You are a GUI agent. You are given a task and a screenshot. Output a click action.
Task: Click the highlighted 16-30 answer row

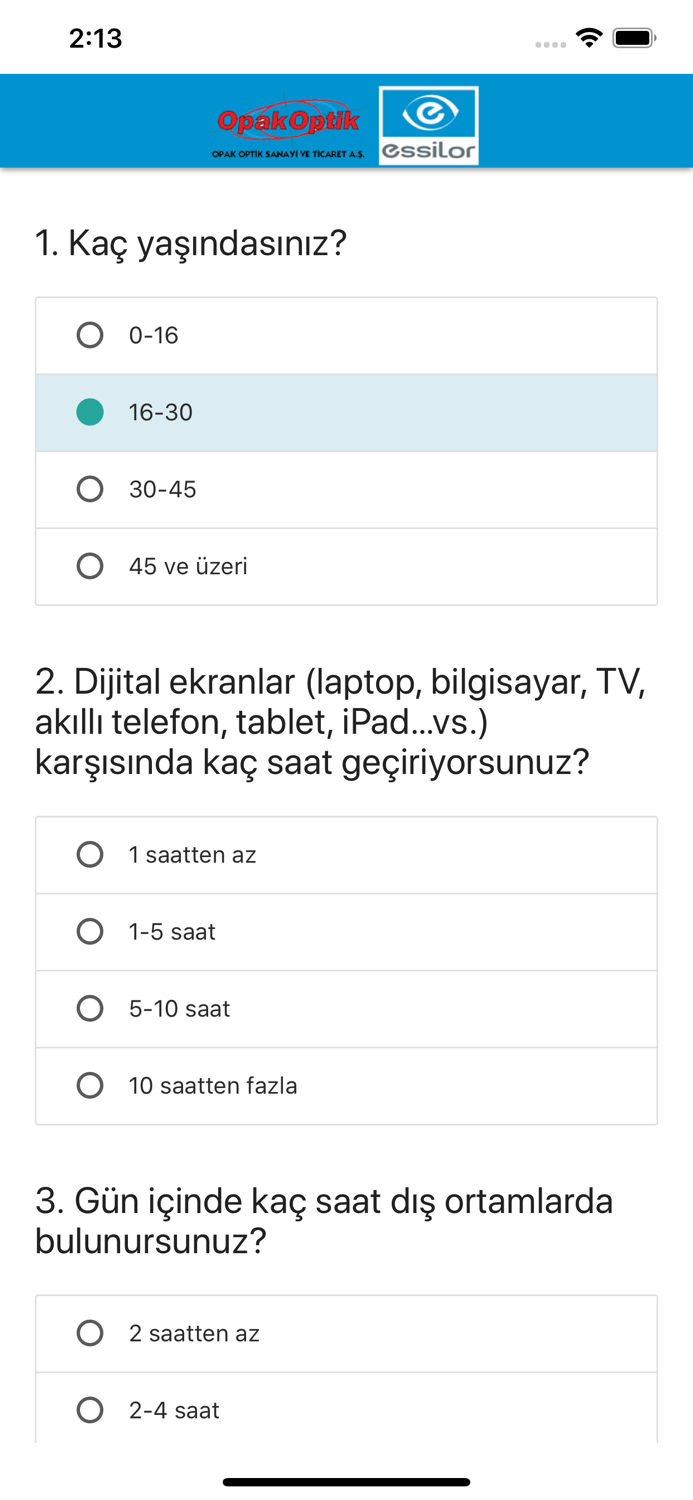click(x=346, y=411)
